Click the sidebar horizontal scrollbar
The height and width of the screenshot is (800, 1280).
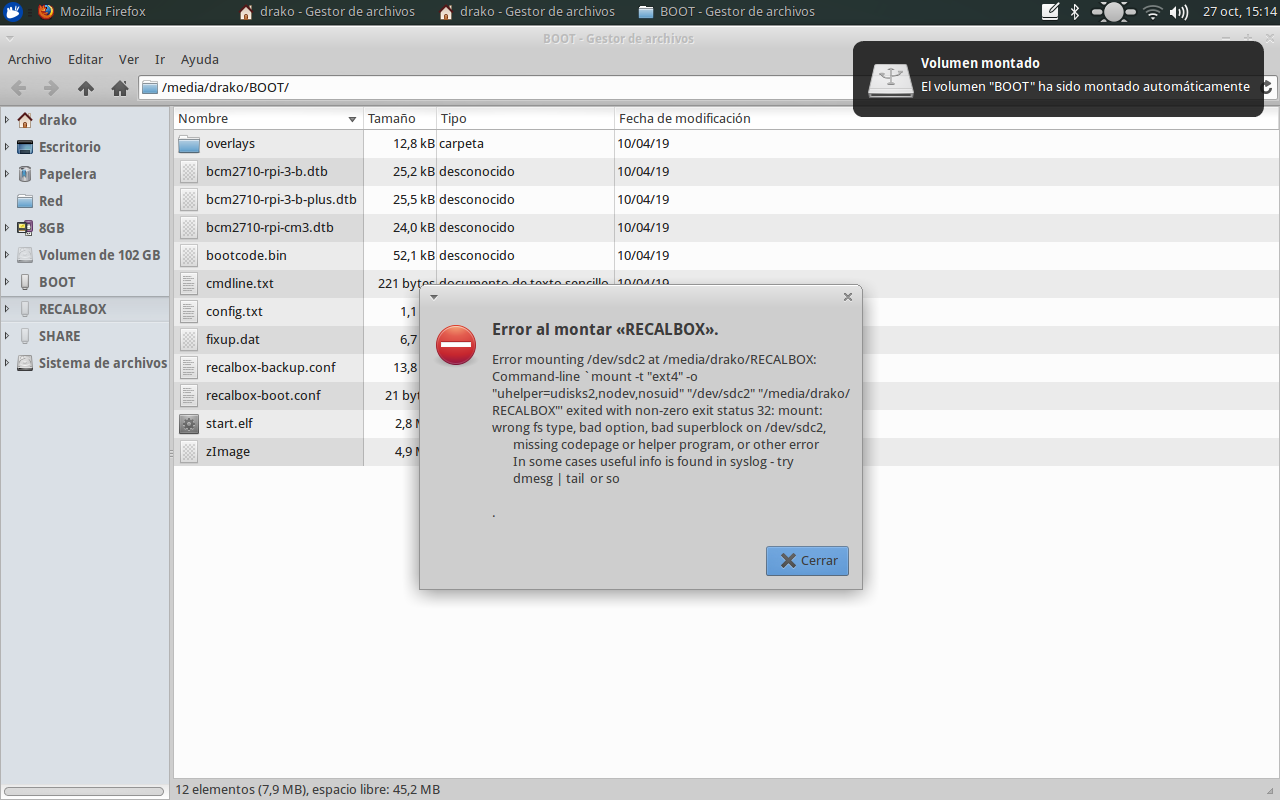point(84,791)
